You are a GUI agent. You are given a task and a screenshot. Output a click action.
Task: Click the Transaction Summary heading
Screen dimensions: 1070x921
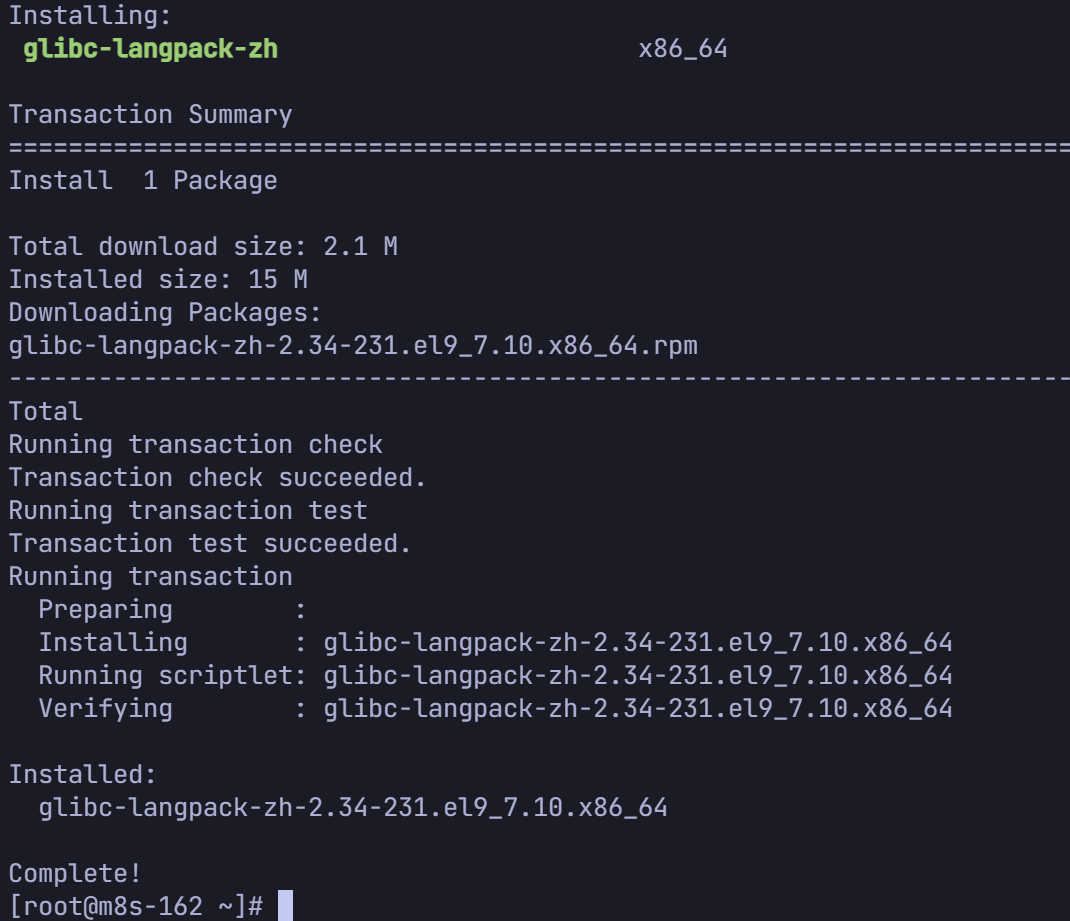point(150,114)
